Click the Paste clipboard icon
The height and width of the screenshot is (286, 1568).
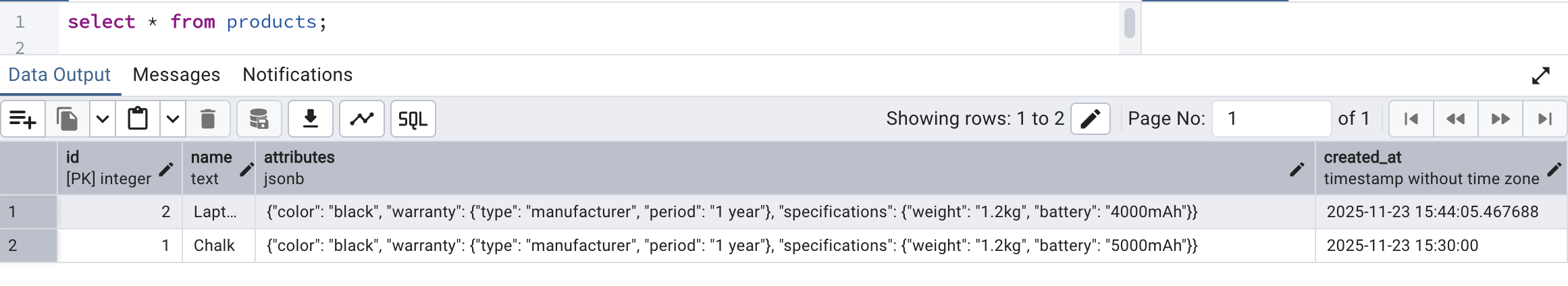138,119
